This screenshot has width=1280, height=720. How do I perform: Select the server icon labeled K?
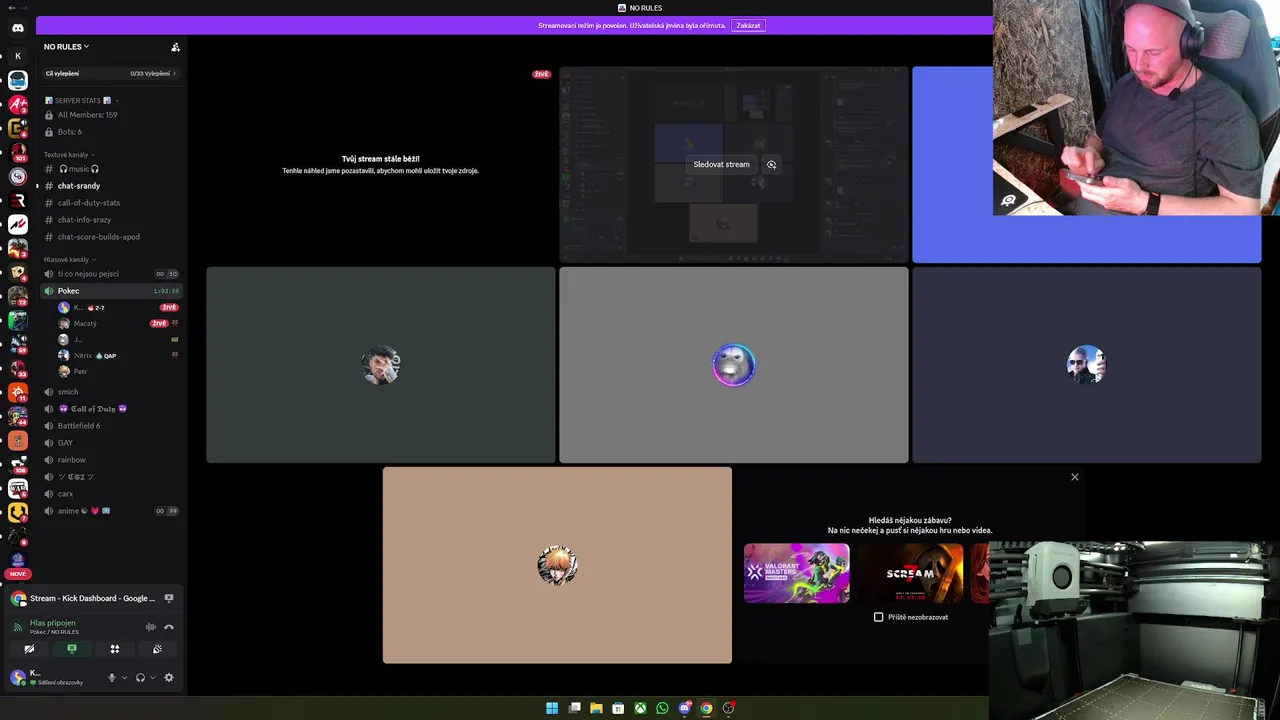[x=17, y=56]
